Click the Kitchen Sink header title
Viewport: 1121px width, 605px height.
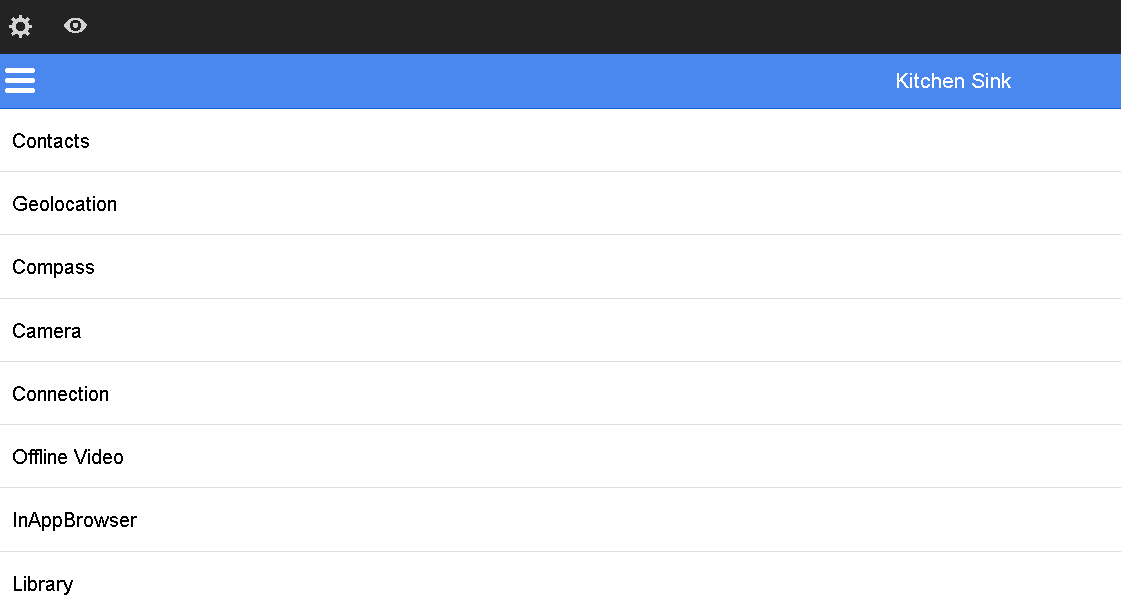(x=952, y=81)
